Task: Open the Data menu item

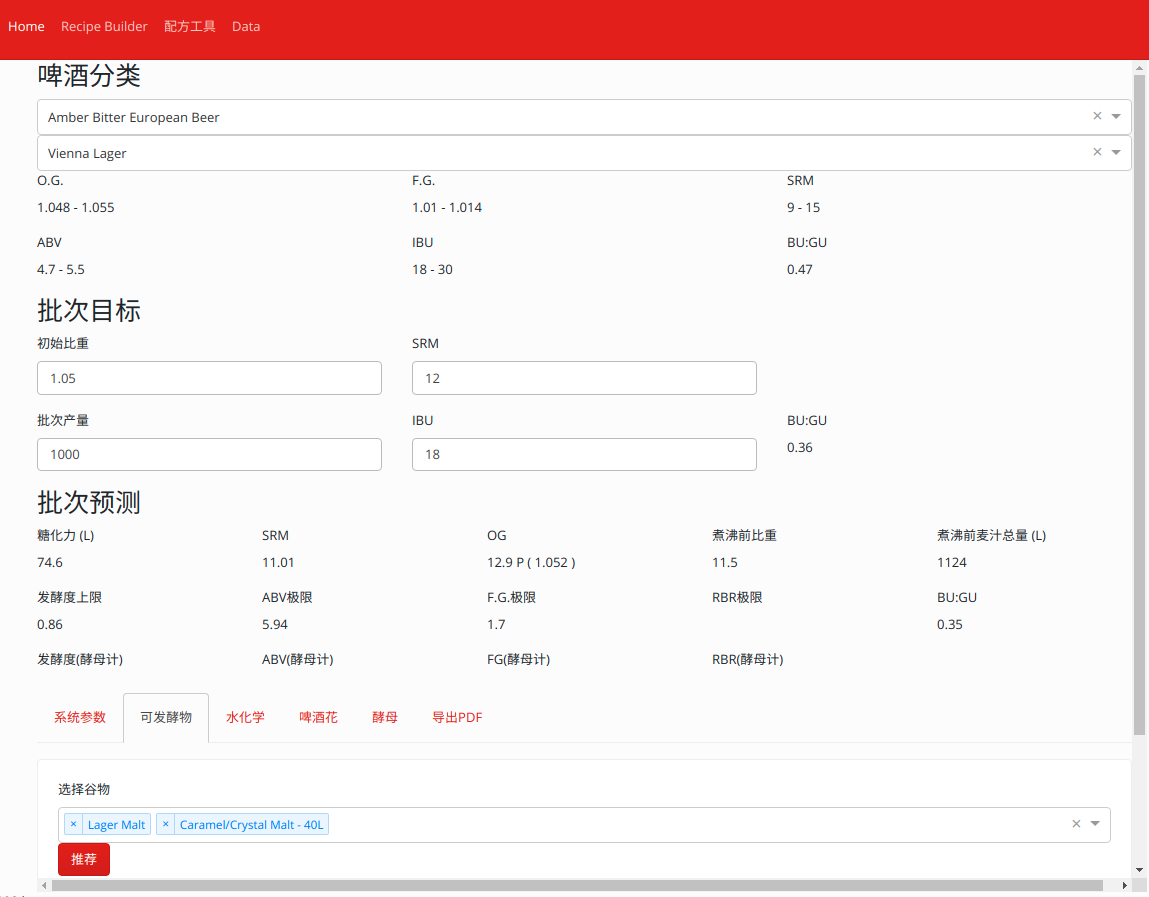Action: click(x=246, y=27)
